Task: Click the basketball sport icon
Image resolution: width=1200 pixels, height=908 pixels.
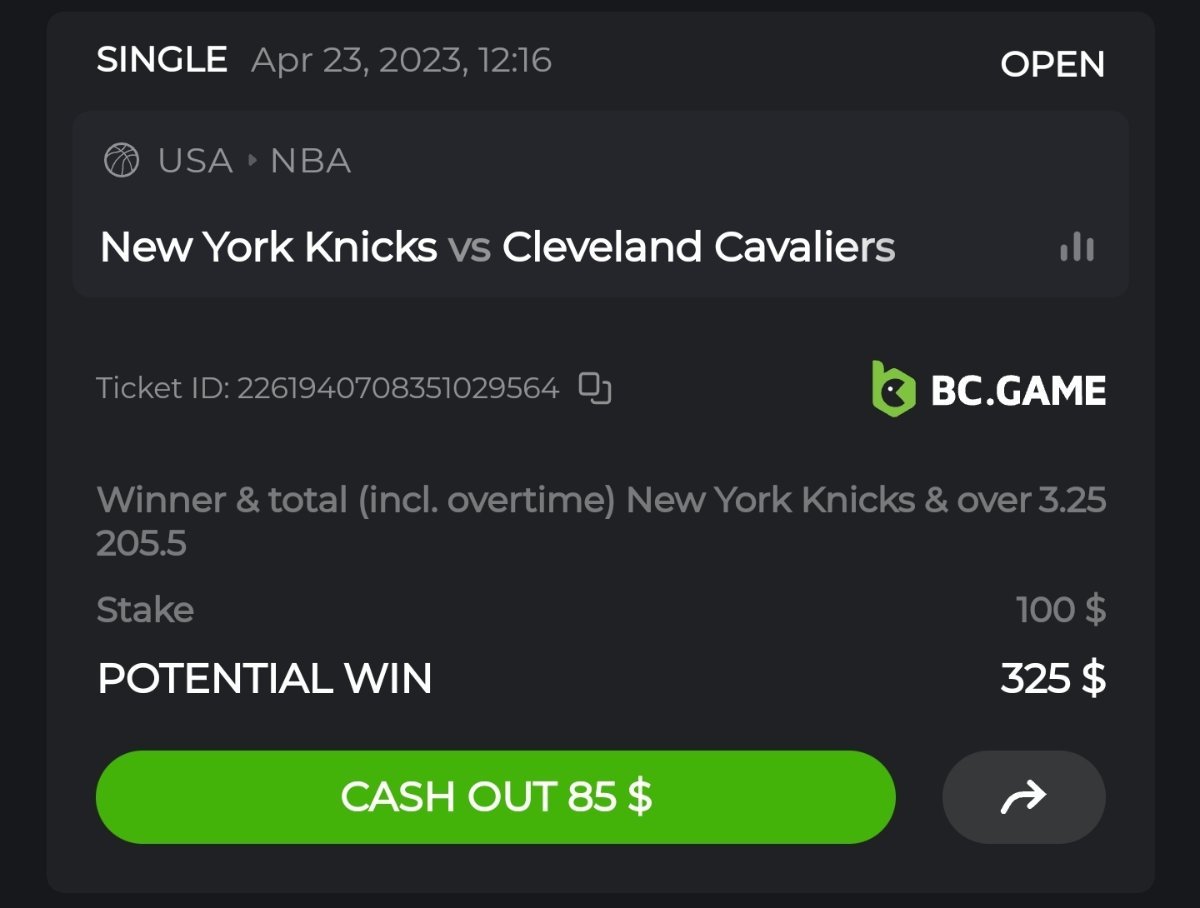Action: point(122,160)
